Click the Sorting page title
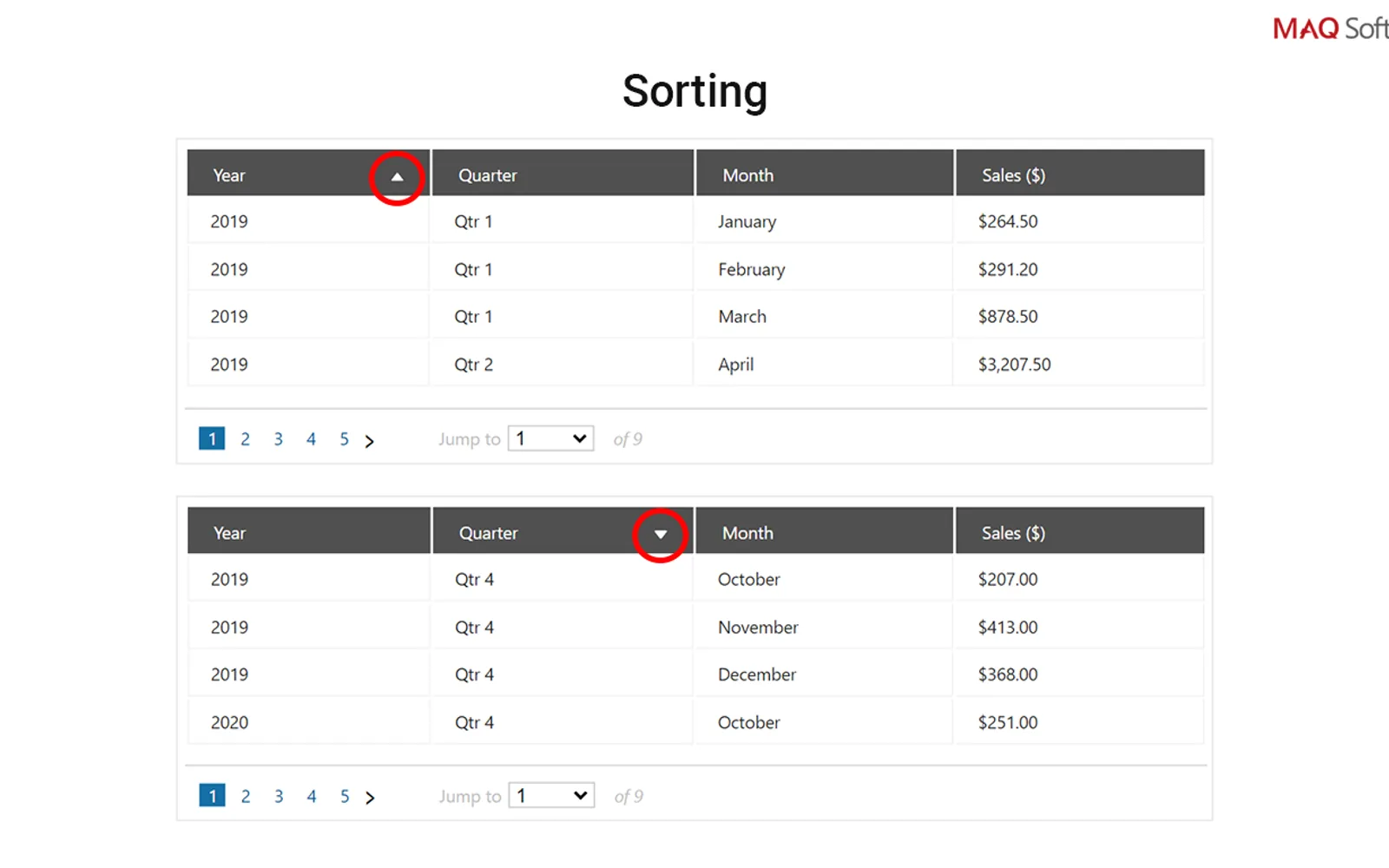 tap(694, 92)
